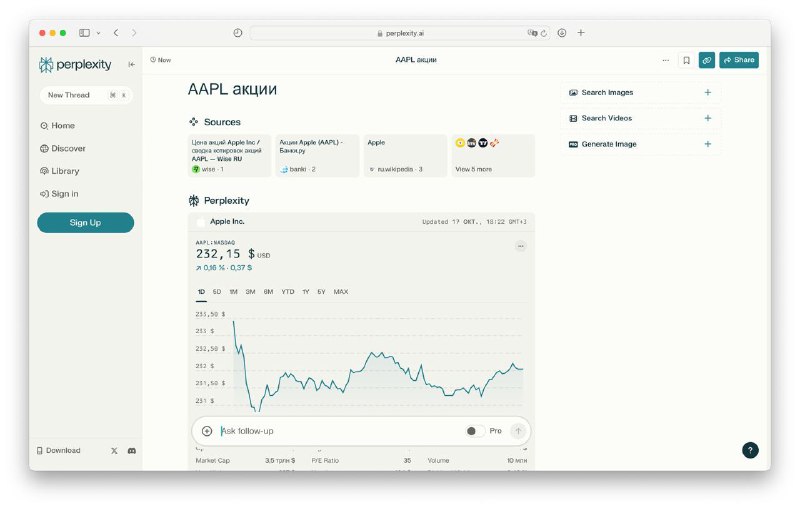This screenshot has width=800, height=509.
Task: Open the Library section
Action: coord(60,171)
